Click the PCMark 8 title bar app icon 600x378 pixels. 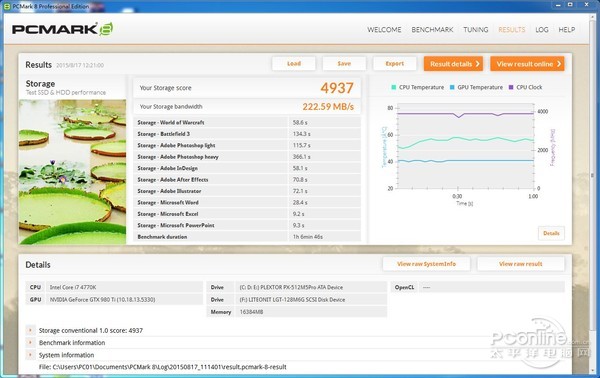coord(7,7)
